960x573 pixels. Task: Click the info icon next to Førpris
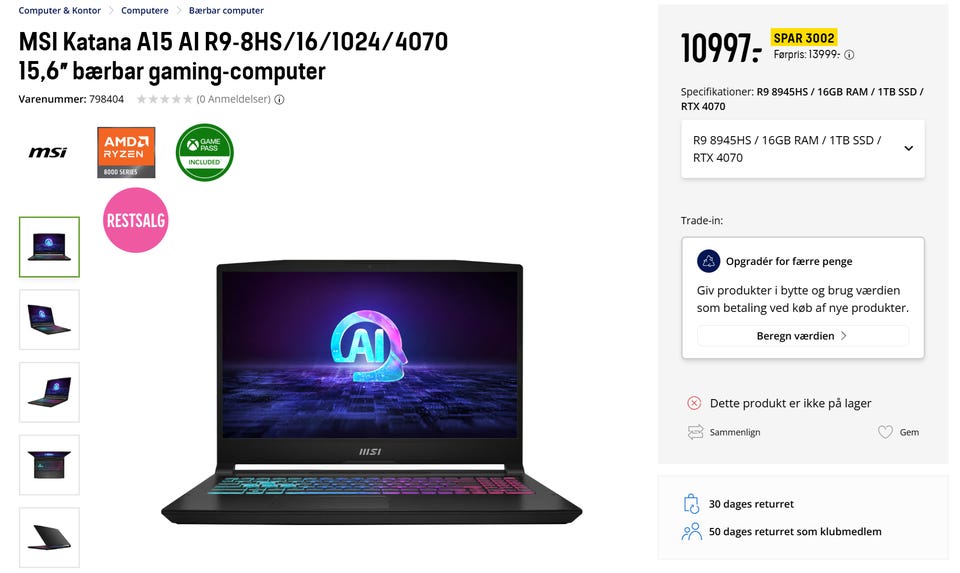pos(849,55)
